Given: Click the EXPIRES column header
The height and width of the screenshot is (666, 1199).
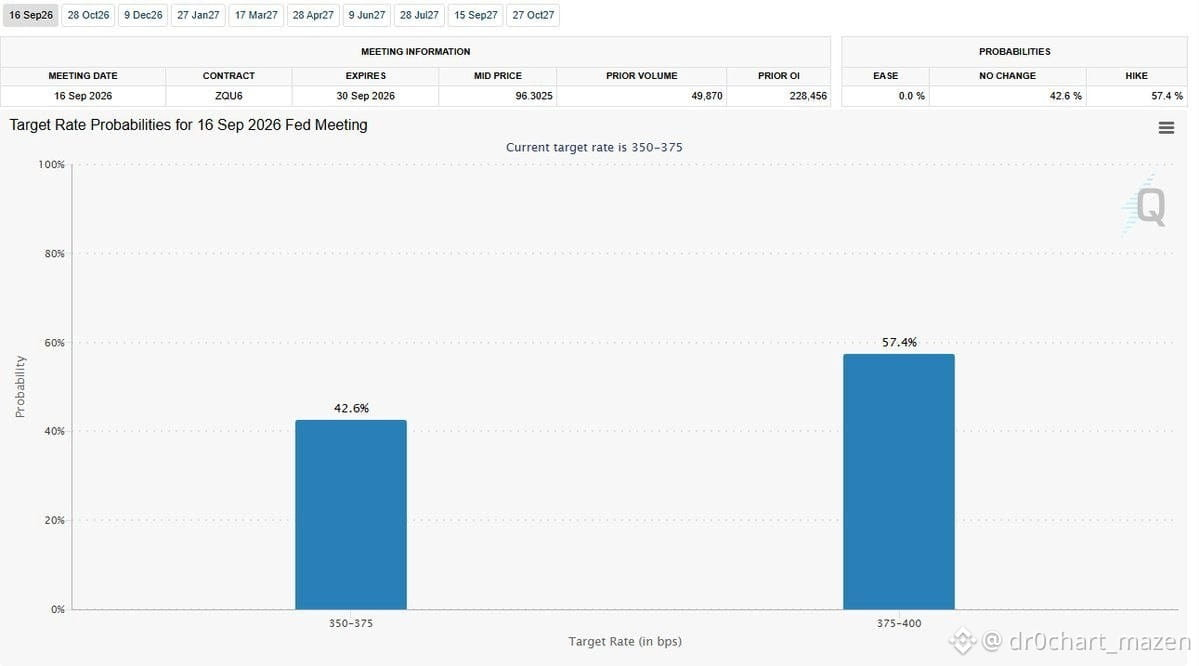Looking at the screenshot, I should click(x=366, y=76).
